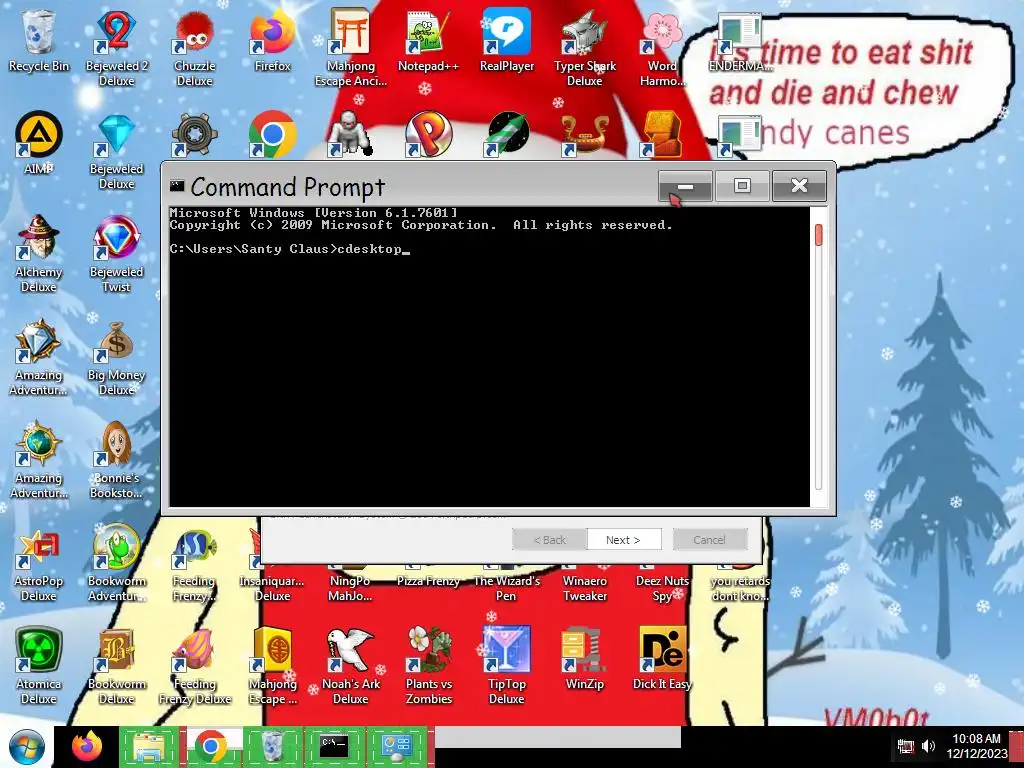
Task: Open Alchemy Deluxe shortcut
Action: click(x=39, y=255)
